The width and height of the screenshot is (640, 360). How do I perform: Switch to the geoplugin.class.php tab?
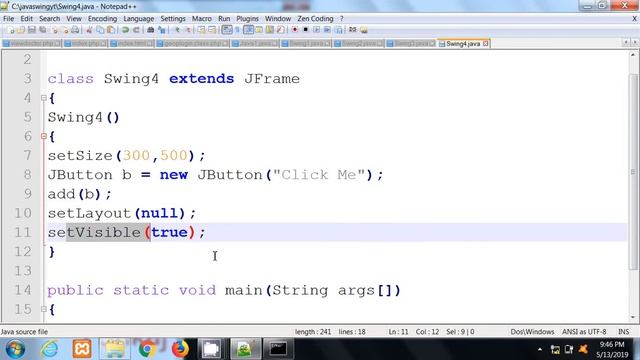tap(192, 43)
